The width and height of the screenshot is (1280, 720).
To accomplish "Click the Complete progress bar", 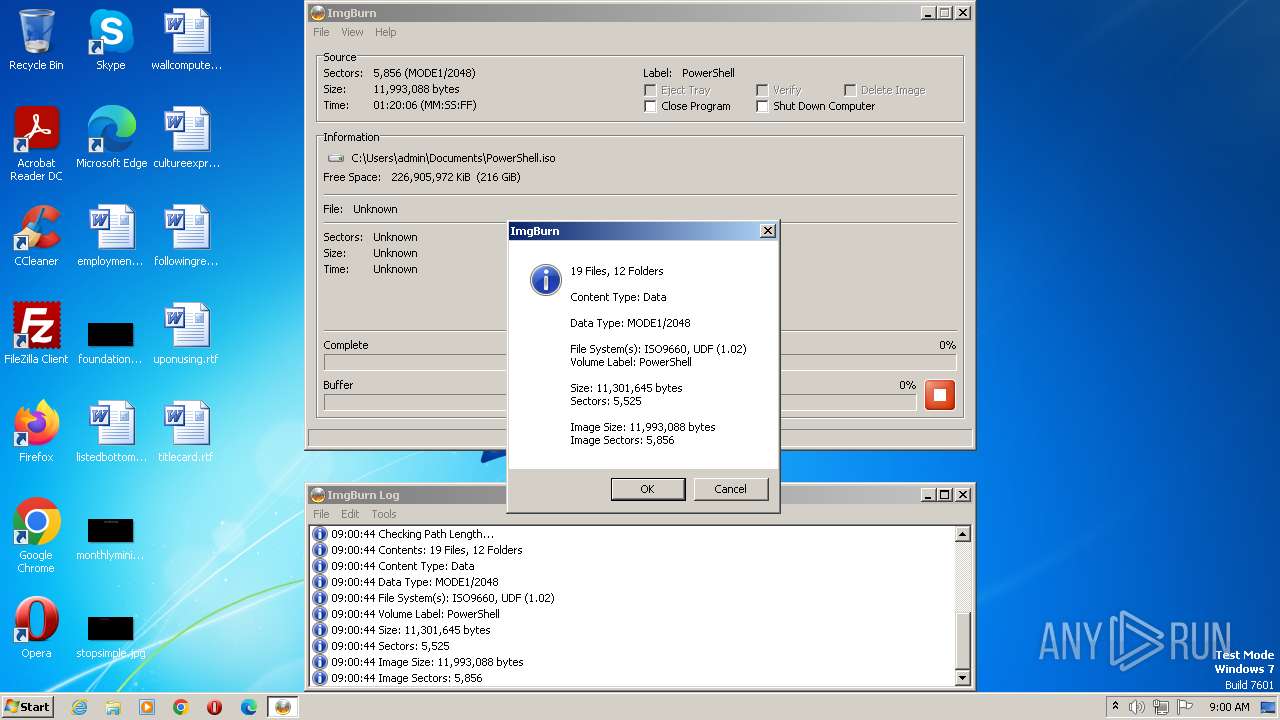I will pyautogui.click(x=640, y=362).
